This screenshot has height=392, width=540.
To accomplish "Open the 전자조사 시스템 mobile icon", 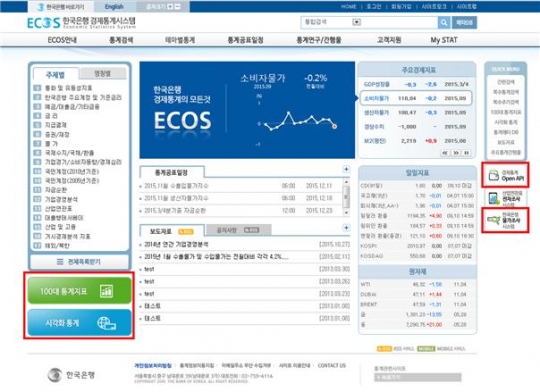I will coord(505,198).
